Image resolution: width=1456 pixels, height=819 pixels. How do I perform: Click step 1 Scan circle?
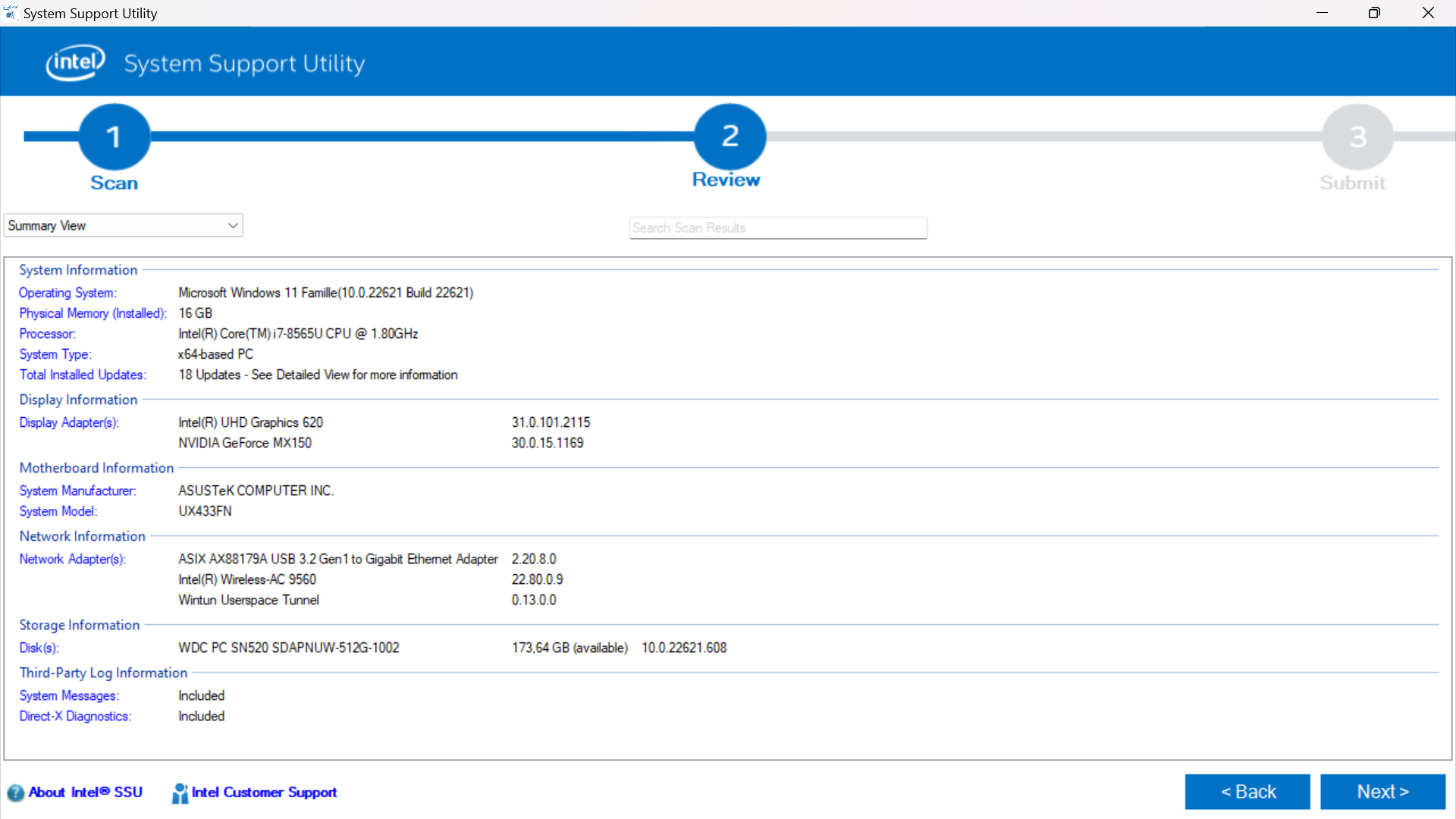coord(115,136)
